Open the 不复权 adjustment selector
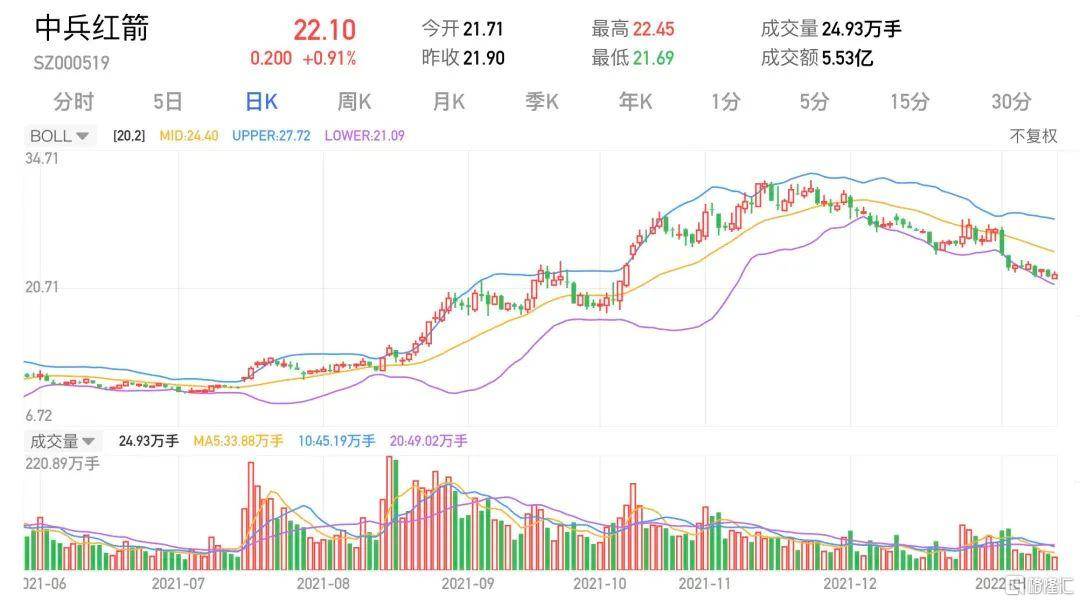Screen dimensions: 1080x602 (x=1033, y=136)
